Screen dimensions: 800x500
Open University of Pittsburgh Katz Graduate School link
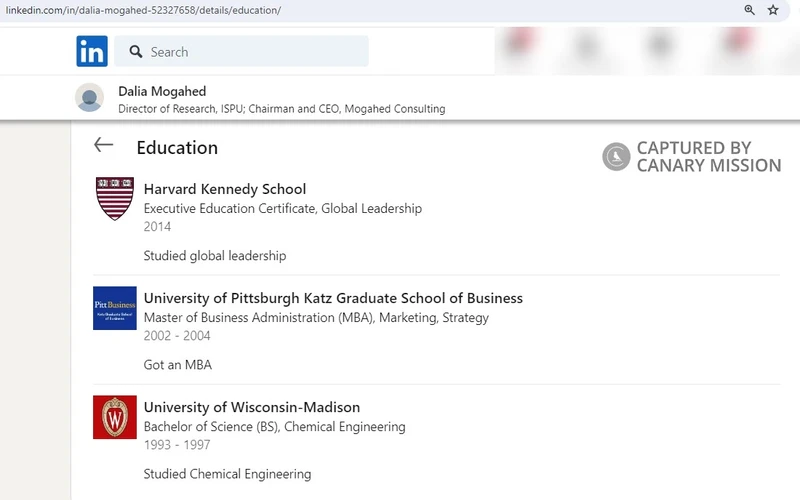(x=333, y=298)
